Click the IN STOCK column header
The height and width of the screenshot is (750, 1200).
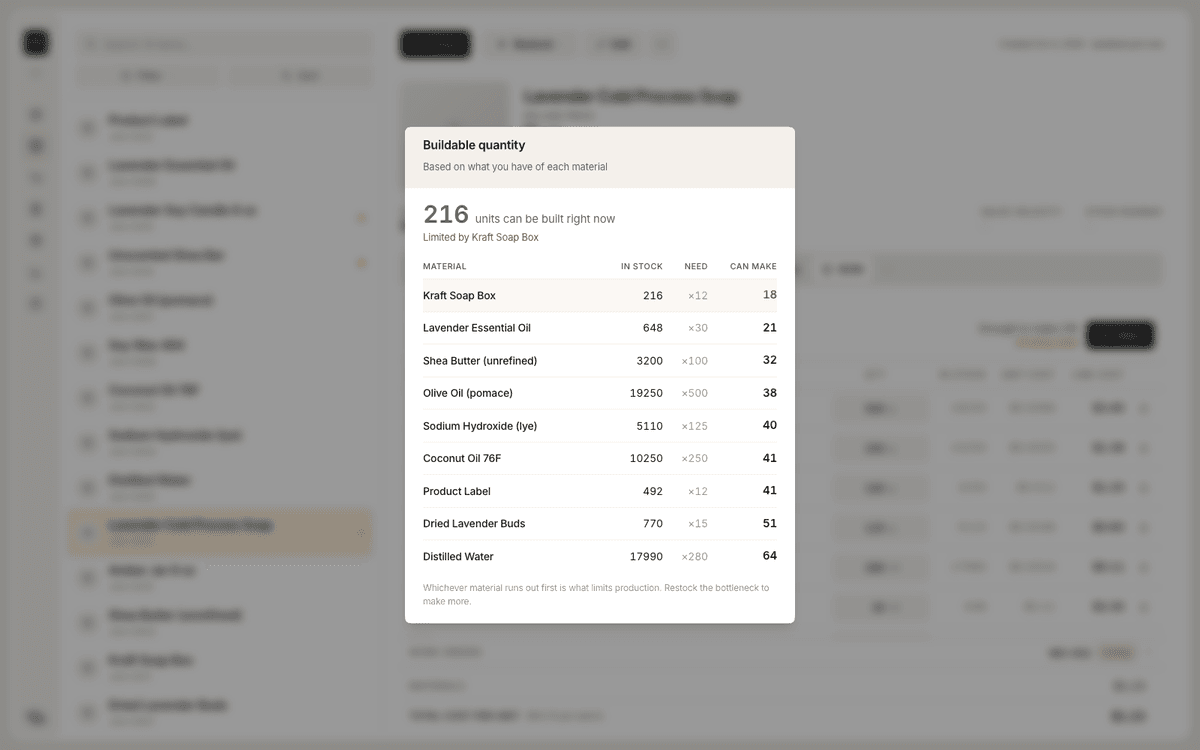coord(642,266)
